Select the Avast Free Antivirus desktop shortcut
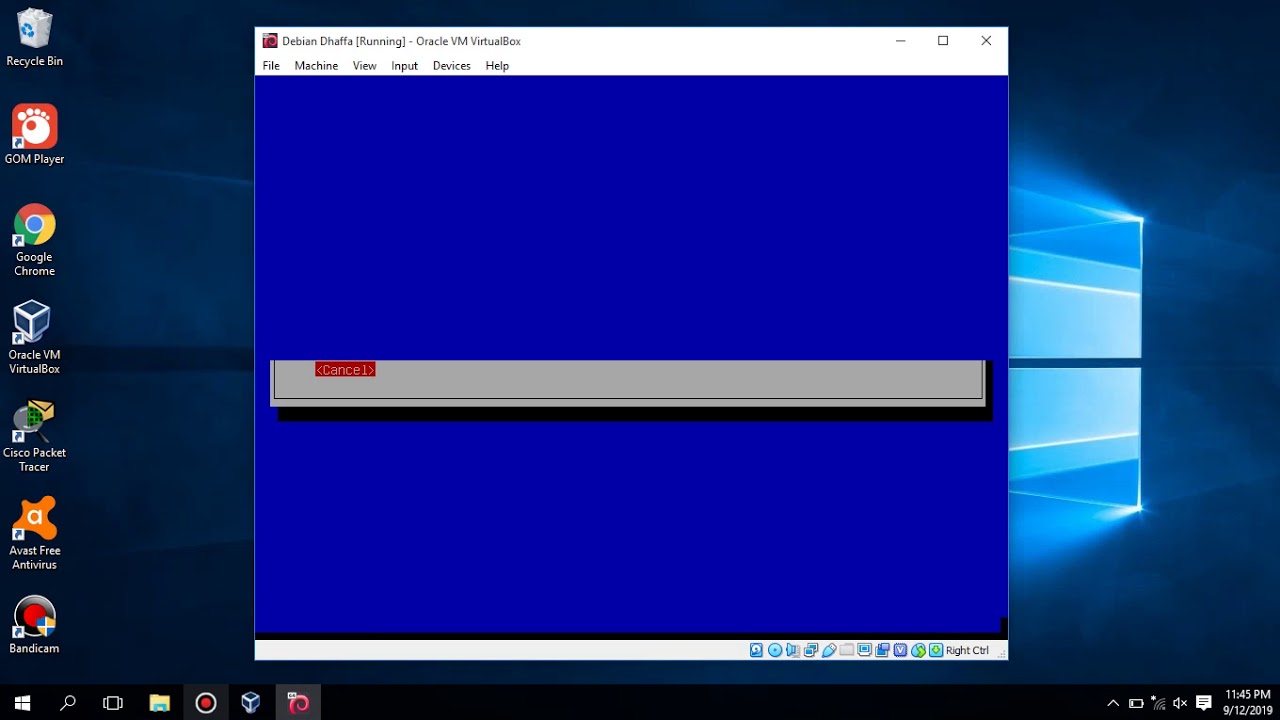The height and width of the screenshot is (720, 1280). [x=34, y=534]
